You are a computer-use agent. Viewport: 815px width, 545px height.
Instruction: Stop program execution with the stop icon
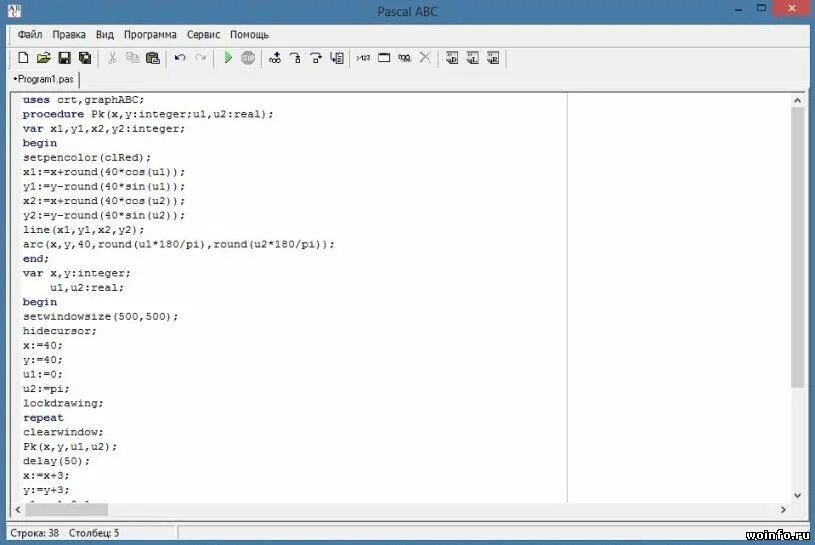tap(248, 58)
